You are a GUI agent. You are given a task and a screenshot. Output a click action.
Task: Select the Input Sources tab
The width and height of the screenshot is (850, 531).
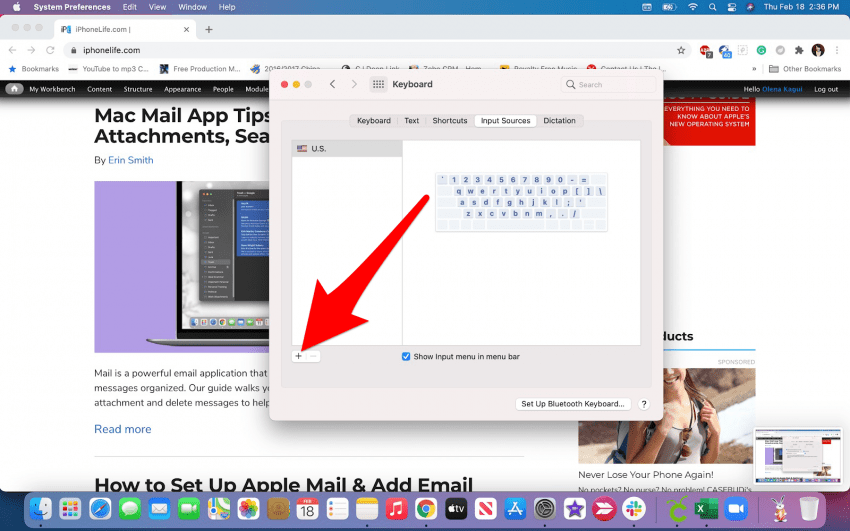(x=505, y=121)
